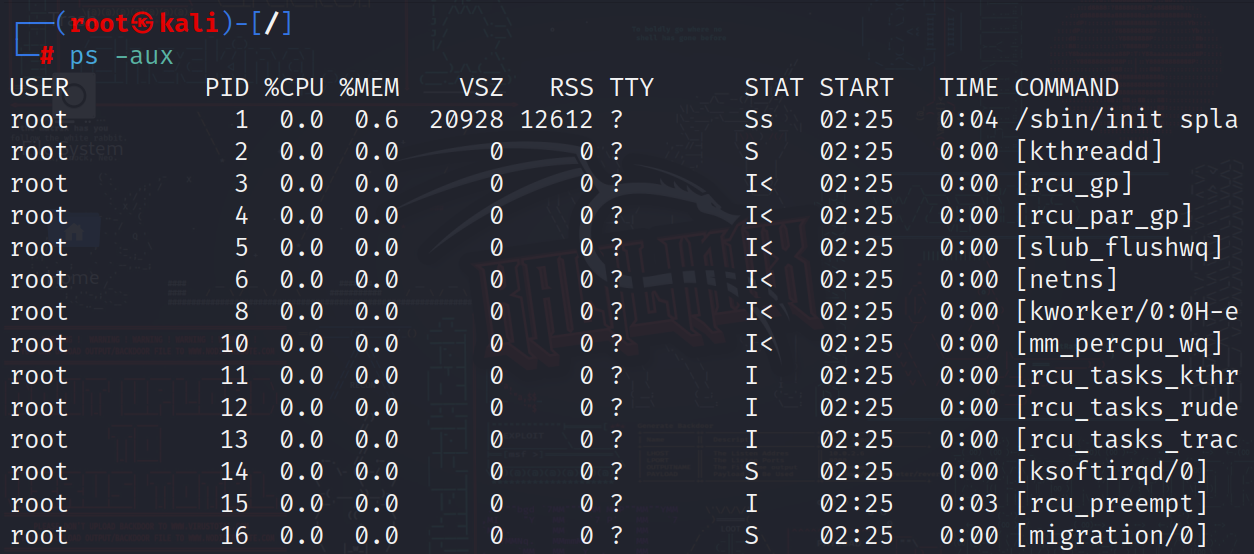The image size is (1254, 554).
Task: Click the [ksoftirqd/0] process name
Action: coord(1111,472)
